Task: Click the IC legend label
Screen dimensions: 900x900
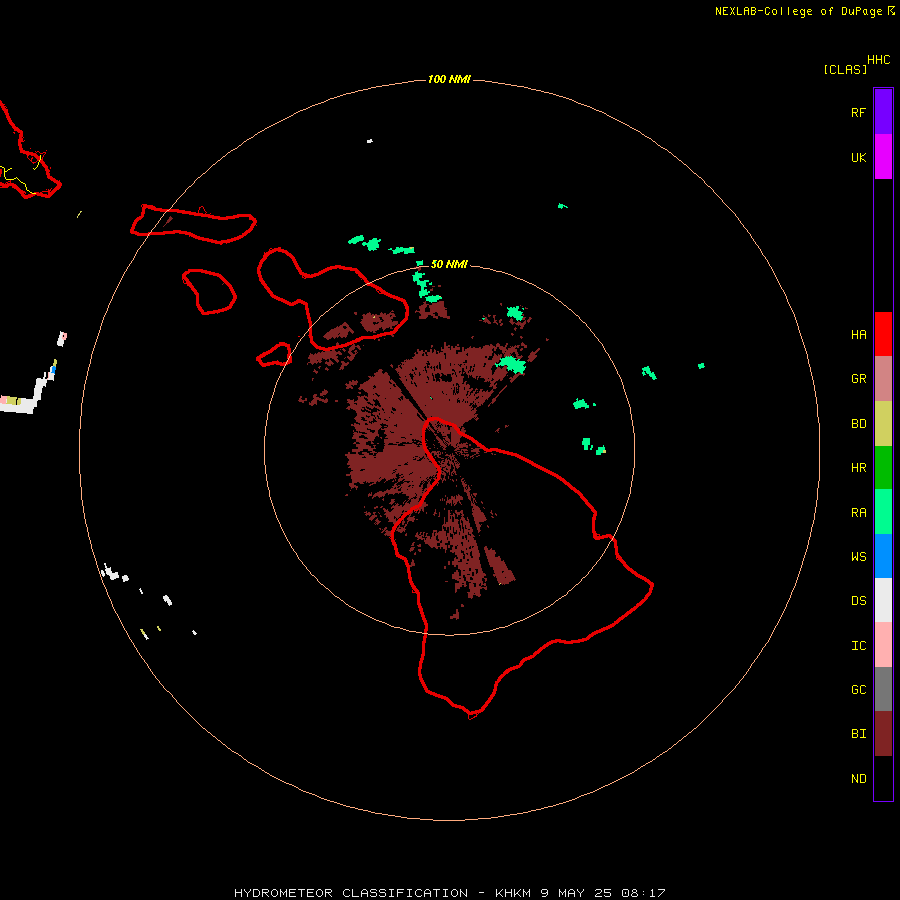Action: pos(858,645)
